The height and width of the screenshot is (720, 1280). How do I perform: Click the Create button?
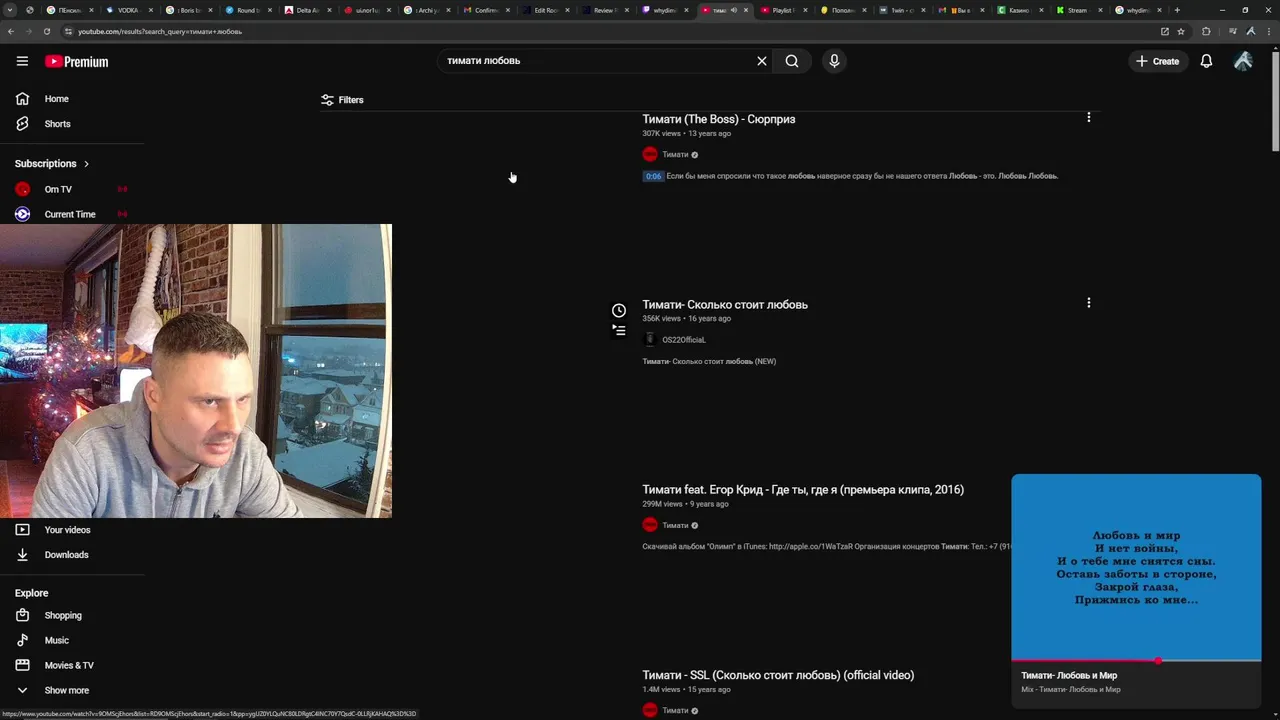[x=1157, y=61]
